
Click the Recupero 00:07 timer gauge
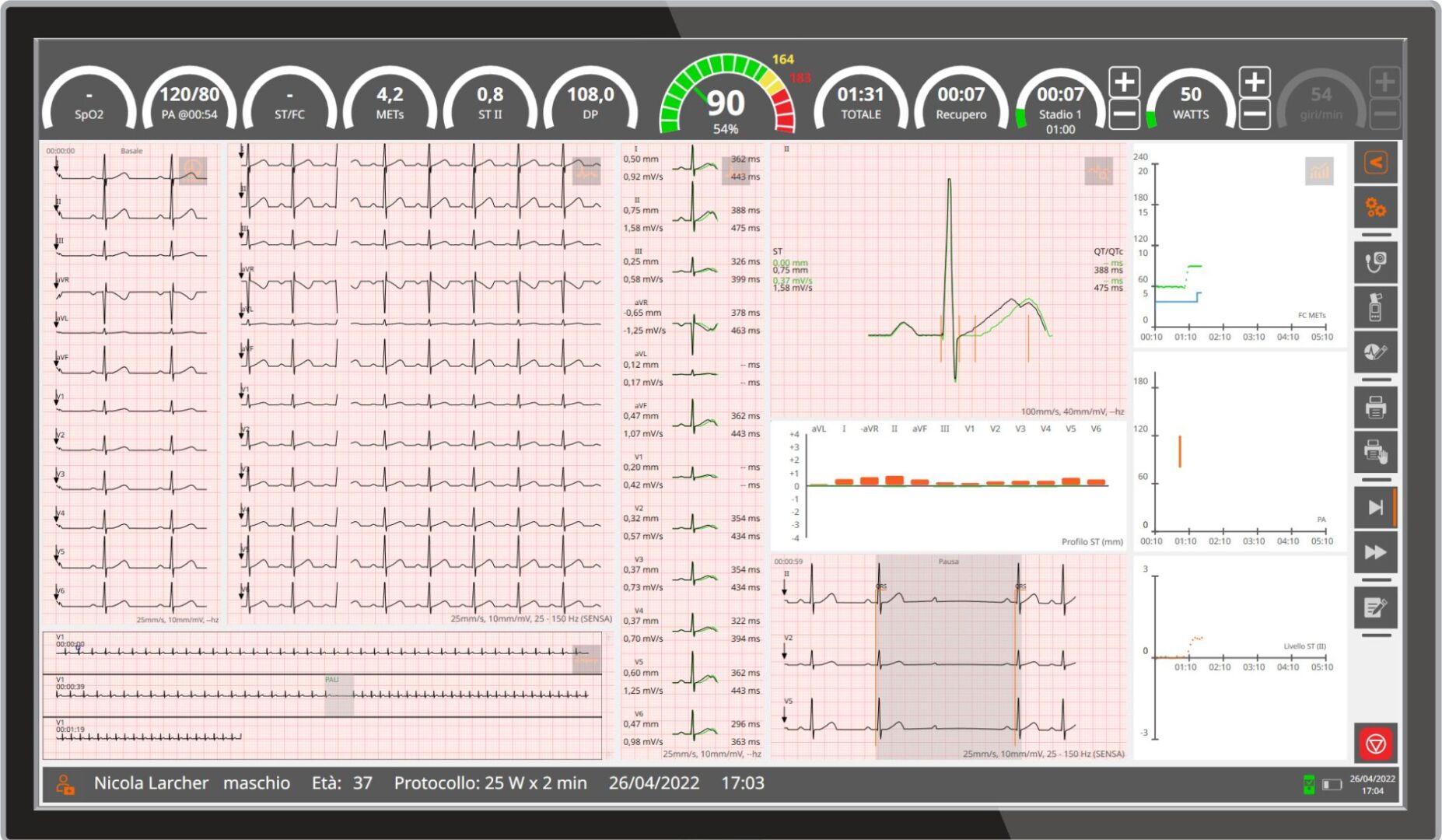(961, 100)
